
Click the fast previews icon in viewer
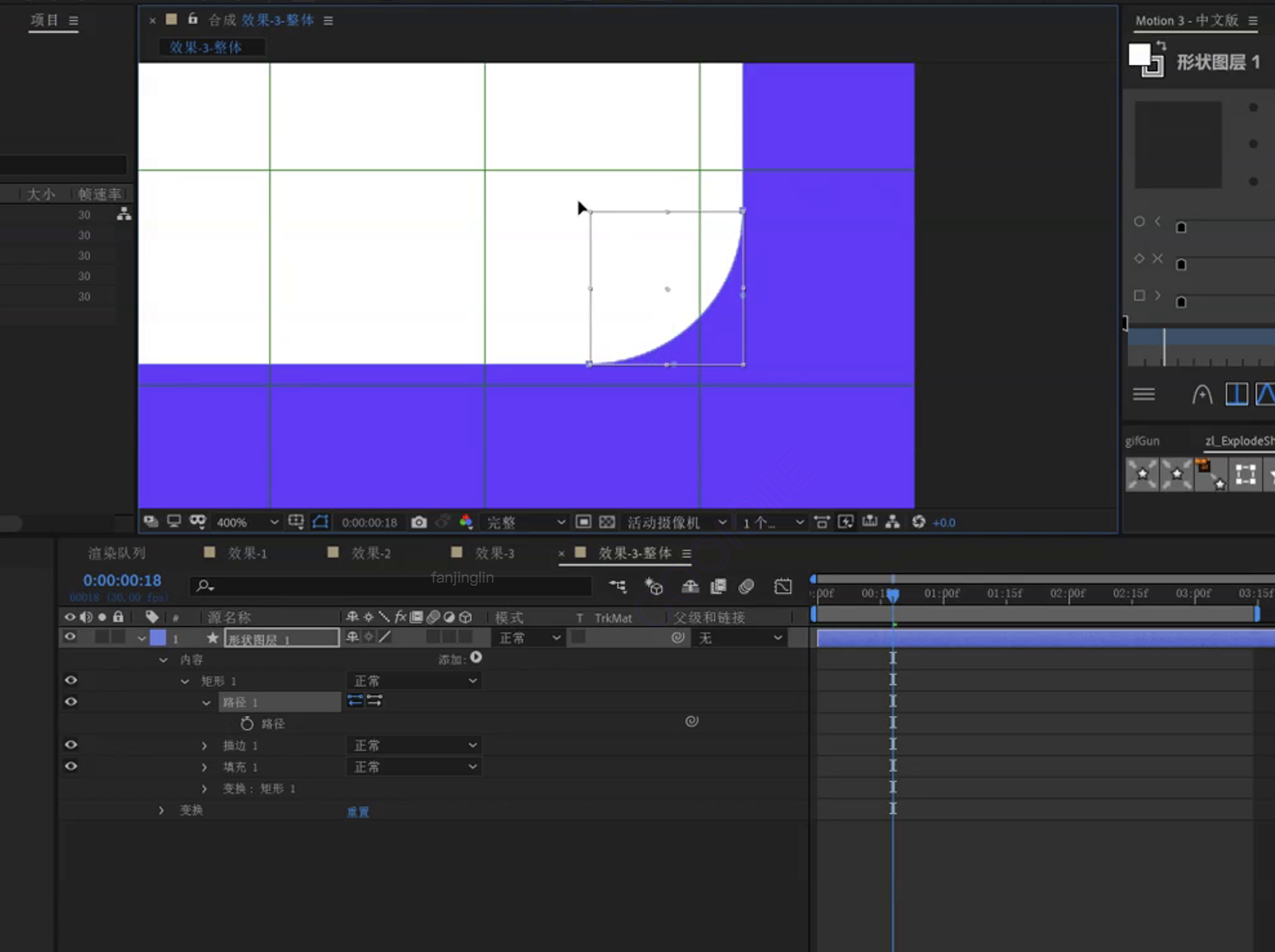pyautogui.click(x=846, y=522)
